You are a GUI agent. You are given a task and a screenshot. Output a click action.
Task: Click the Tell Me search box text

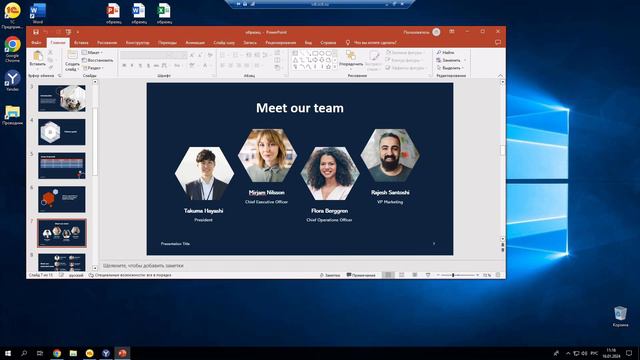tap(375, 42)
